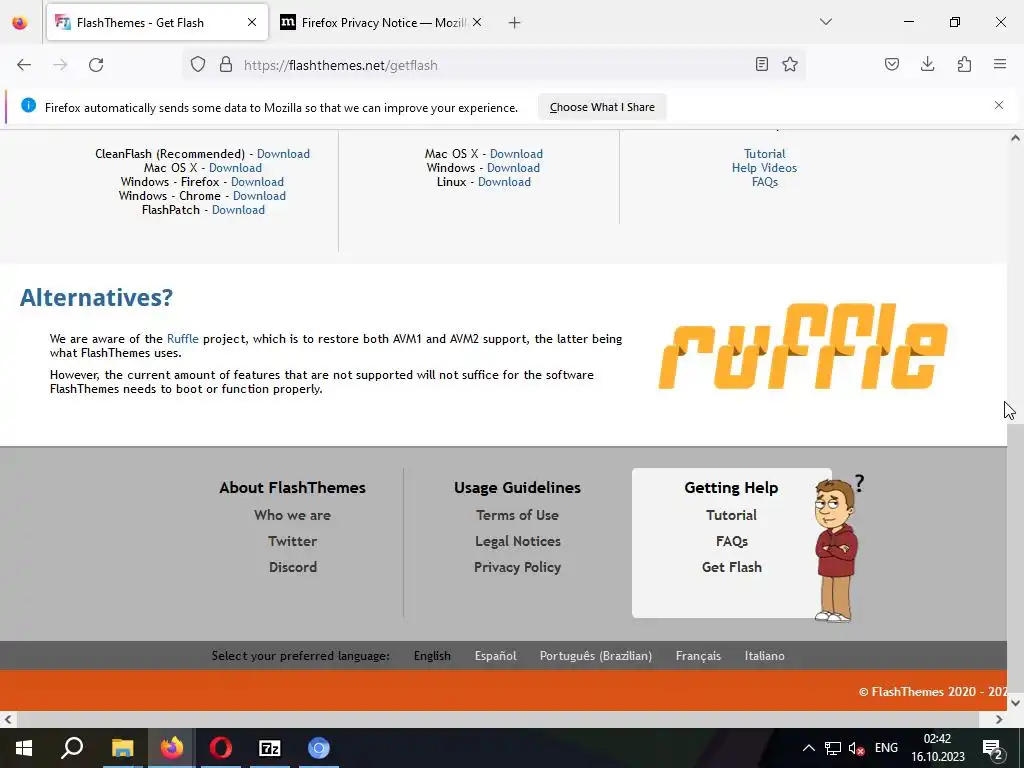1024x768 pixels.
Task: Open Windows Start menu
Action: tap(24, 748)
